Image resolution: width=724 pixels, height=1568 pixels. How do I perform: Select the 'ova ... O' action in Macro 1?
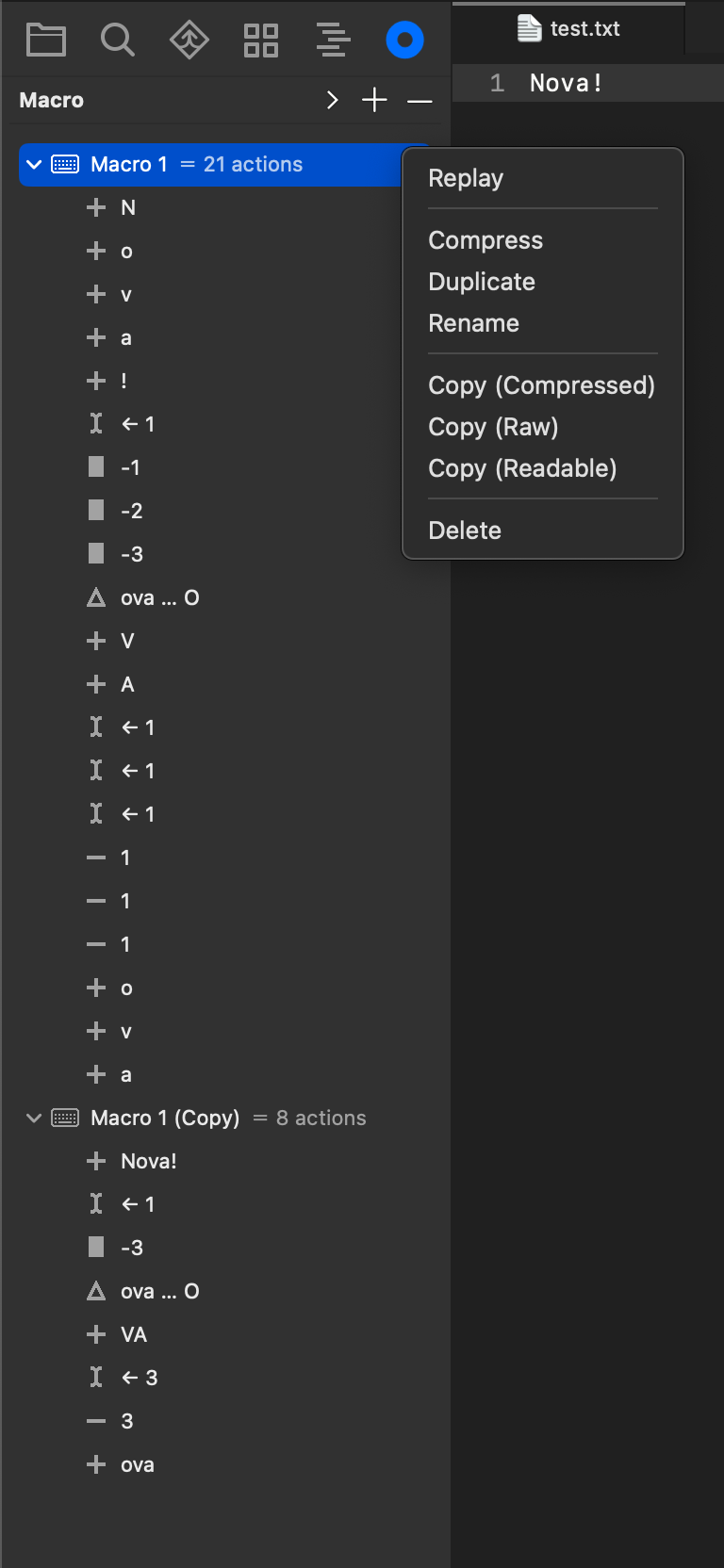pyautogui.click(x=159, y=597)
